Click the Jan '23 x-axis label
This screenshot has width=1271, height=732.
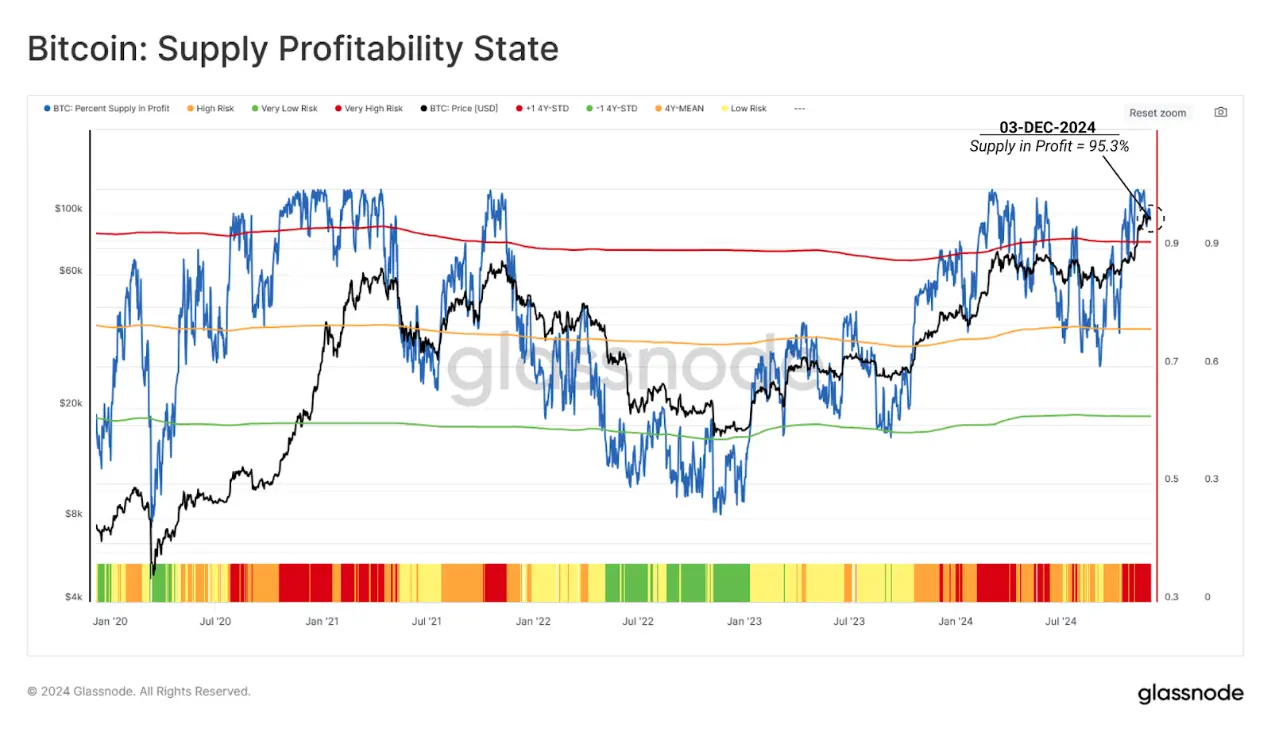[x=743, y=621]
